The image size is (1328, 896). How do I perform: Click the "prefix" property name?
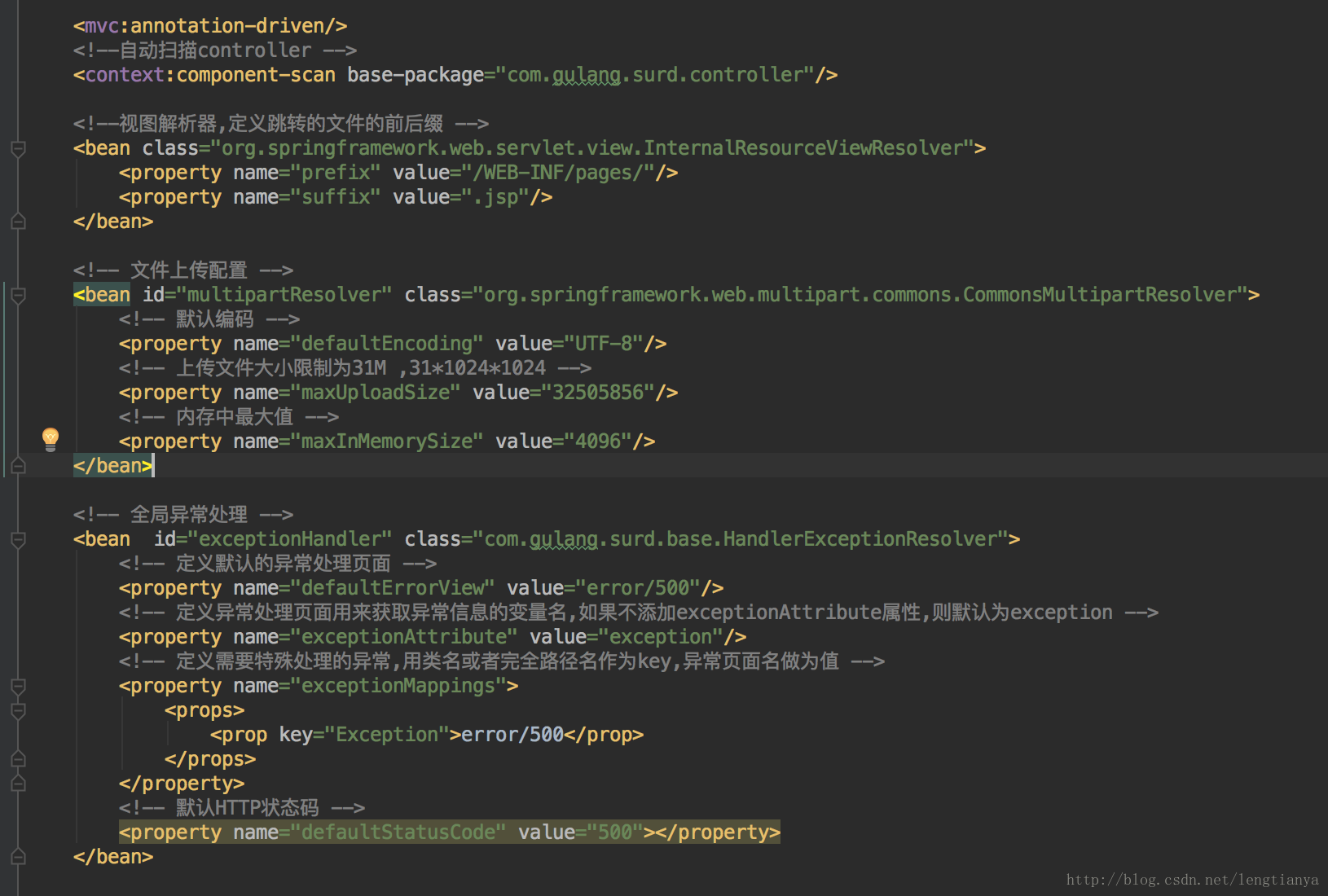pyautogui.click(x=336, y=173)
